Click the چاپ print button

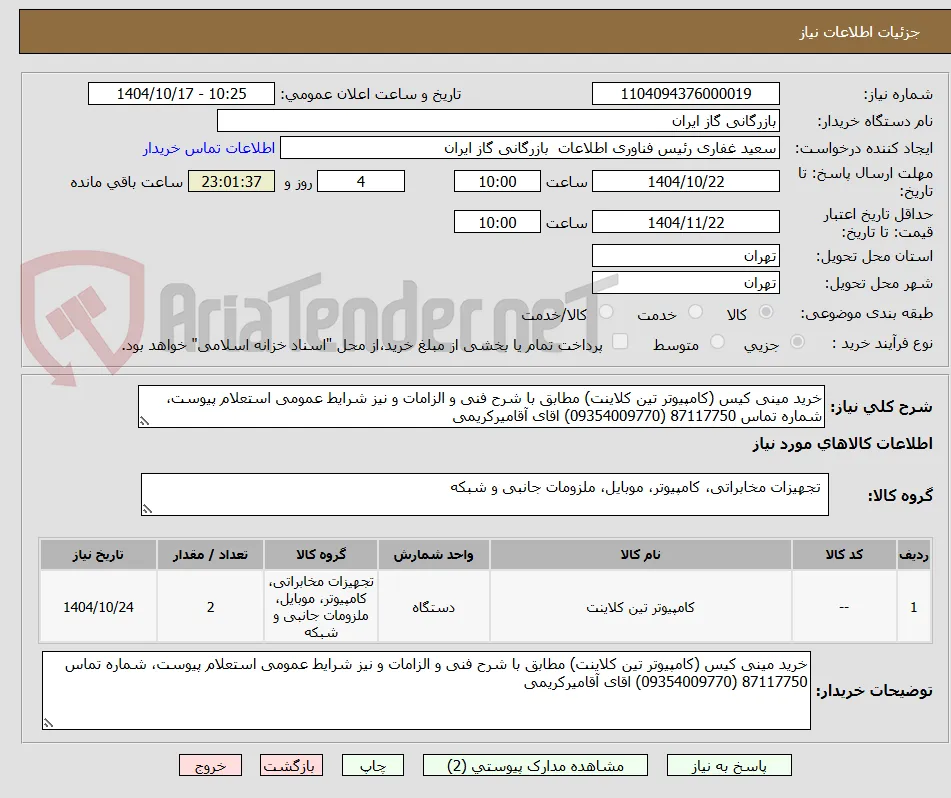click(372, 765)
